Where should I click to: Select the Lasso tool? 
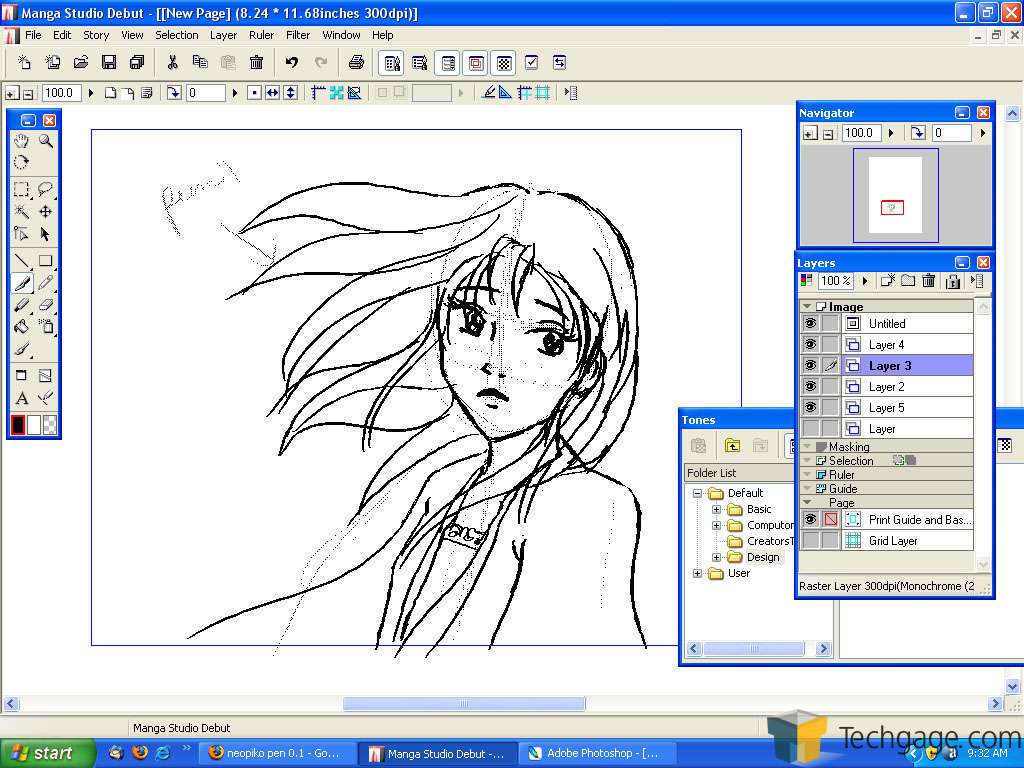pyautogui.click(x=46, y=189)
